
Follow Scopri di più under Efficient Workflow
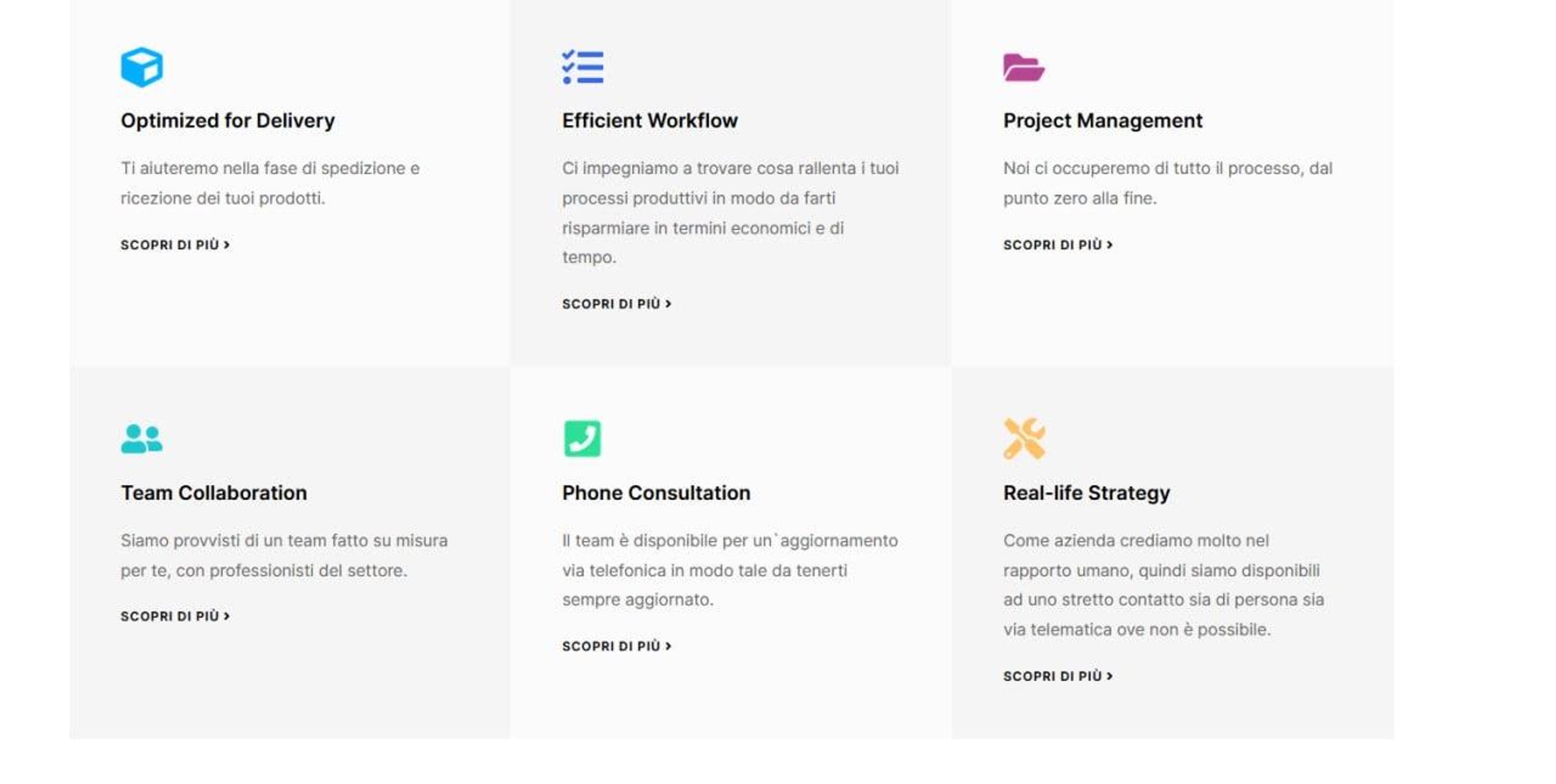coord(617,304)
